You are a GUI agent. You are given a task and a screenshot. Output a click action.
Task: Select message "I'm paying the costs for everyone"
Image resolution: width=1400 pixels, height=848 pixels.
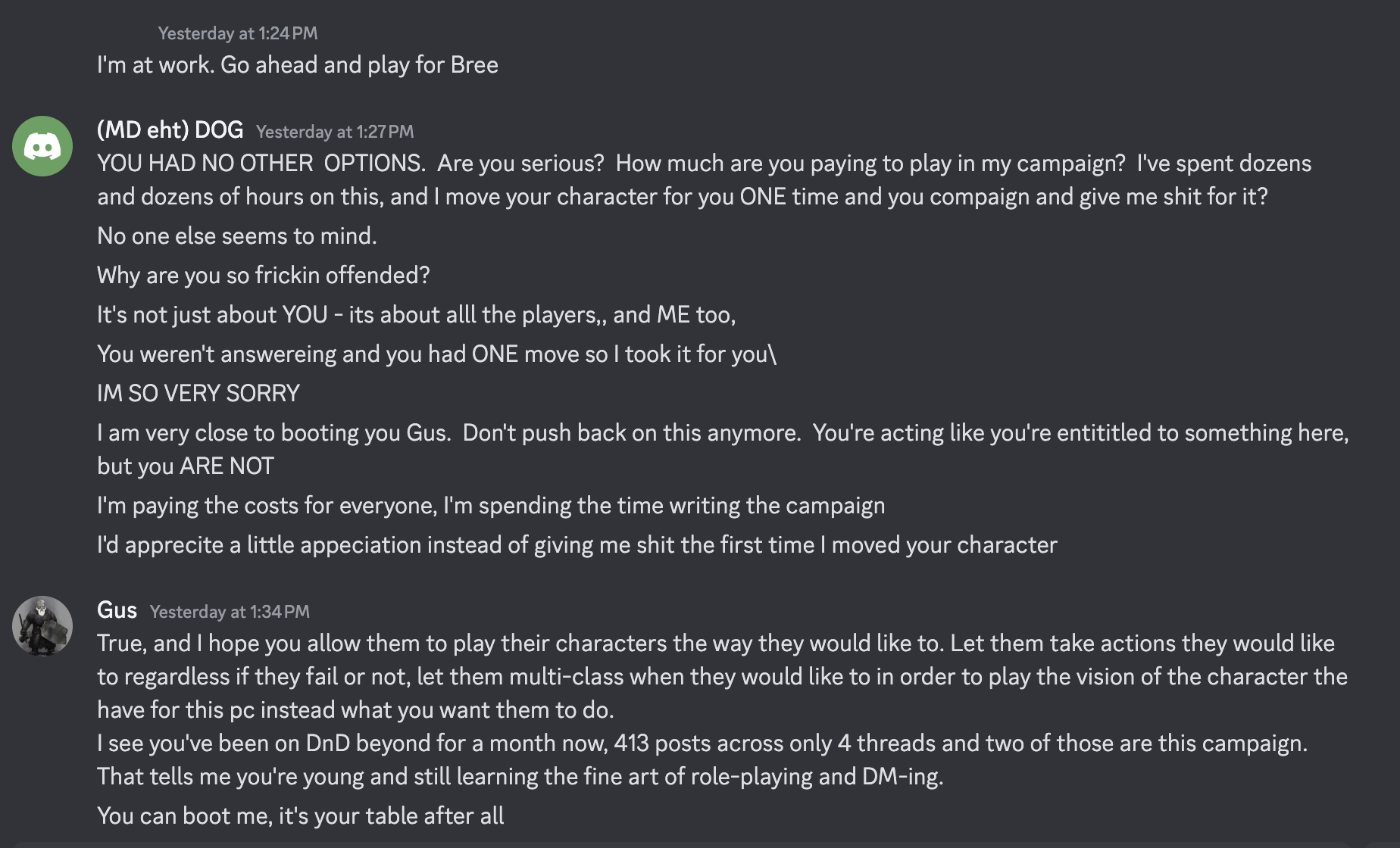(x=491, y=506)
